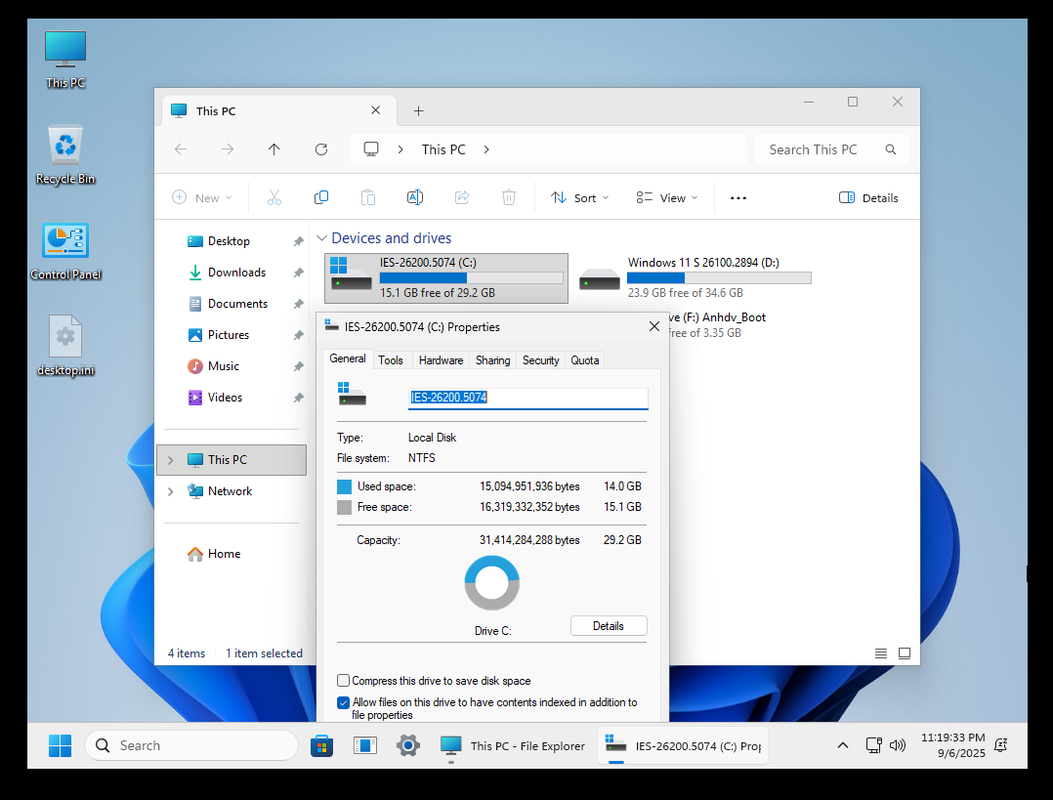Check Compress this drive option
Viewport: 1053px width, 800px height.
[x=343, y=680]
